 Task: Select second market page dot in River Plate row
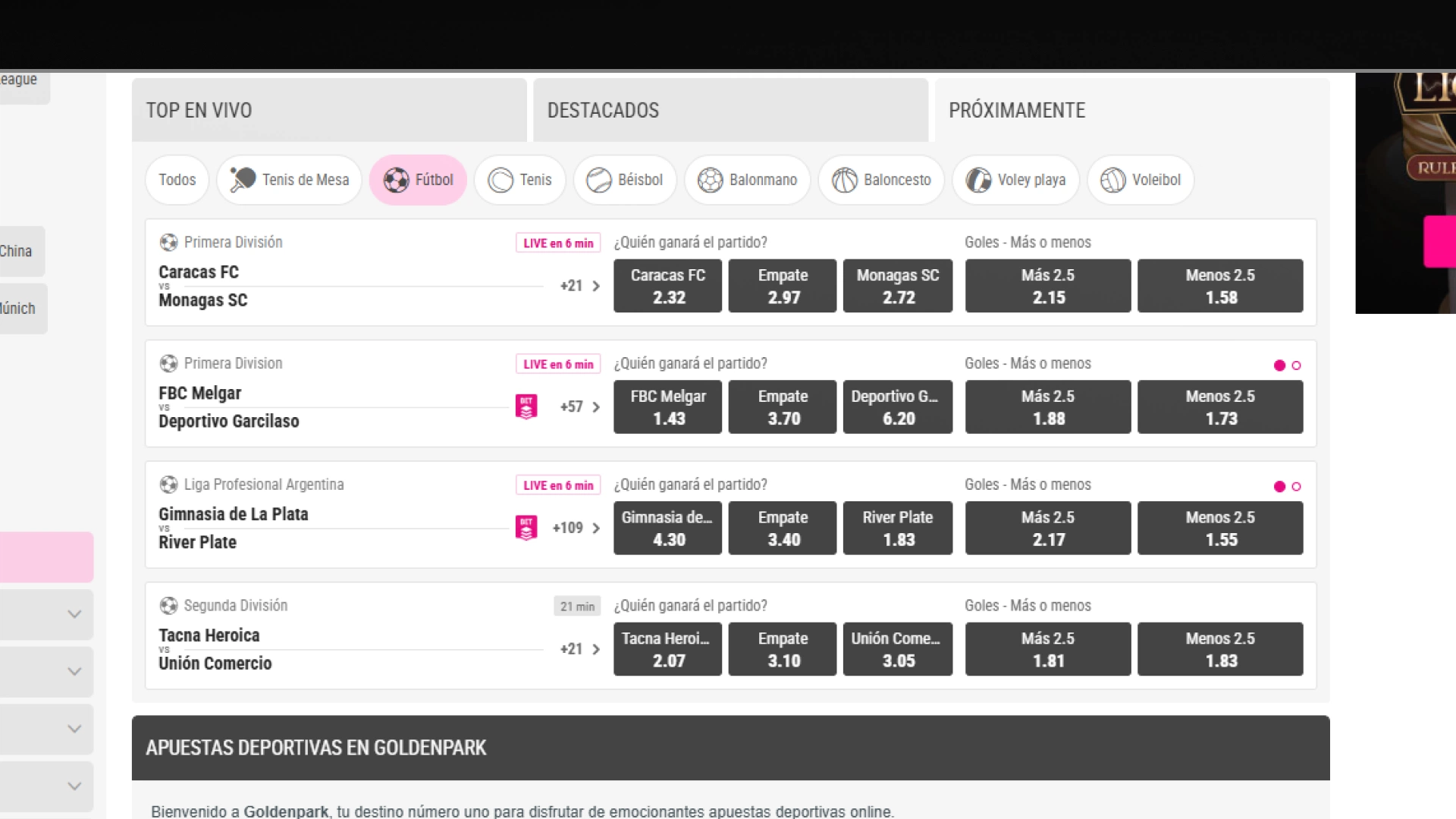click(1296, 487)
